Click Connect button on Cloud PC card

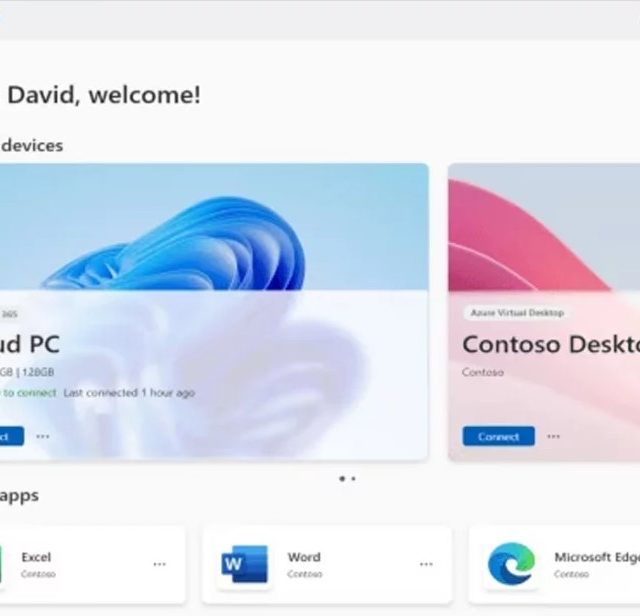11,436
